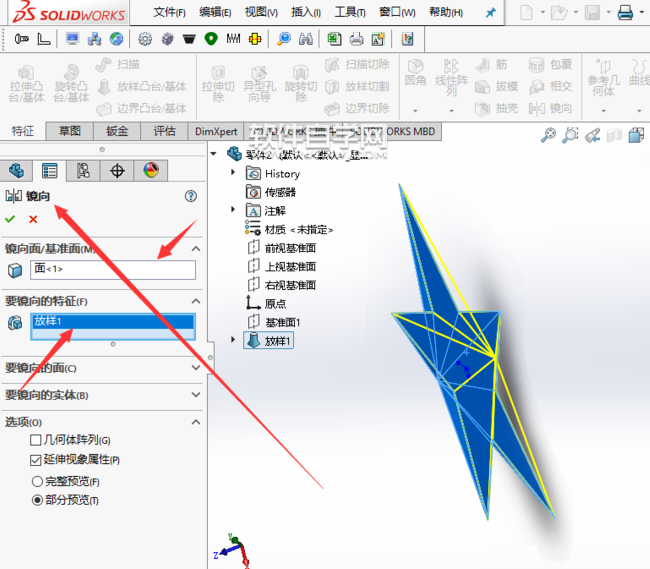Click the Fillet ribbon button
This screenshot has height=569, width=650.
pyautogui.click(x=415, y=73)
